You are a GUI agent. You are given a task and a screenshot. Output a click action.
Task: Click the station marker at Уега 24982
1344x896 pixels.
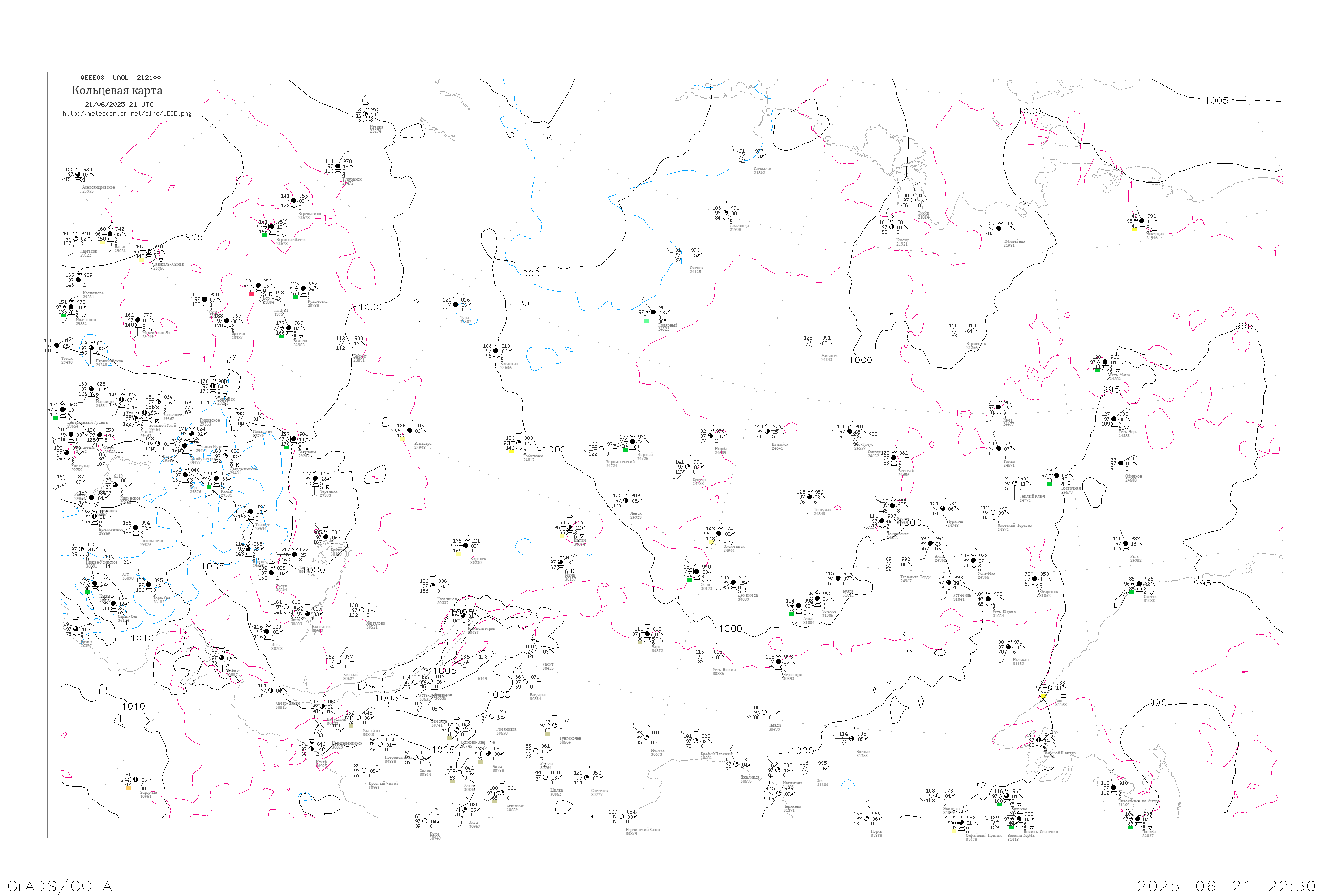(1126, 543)
